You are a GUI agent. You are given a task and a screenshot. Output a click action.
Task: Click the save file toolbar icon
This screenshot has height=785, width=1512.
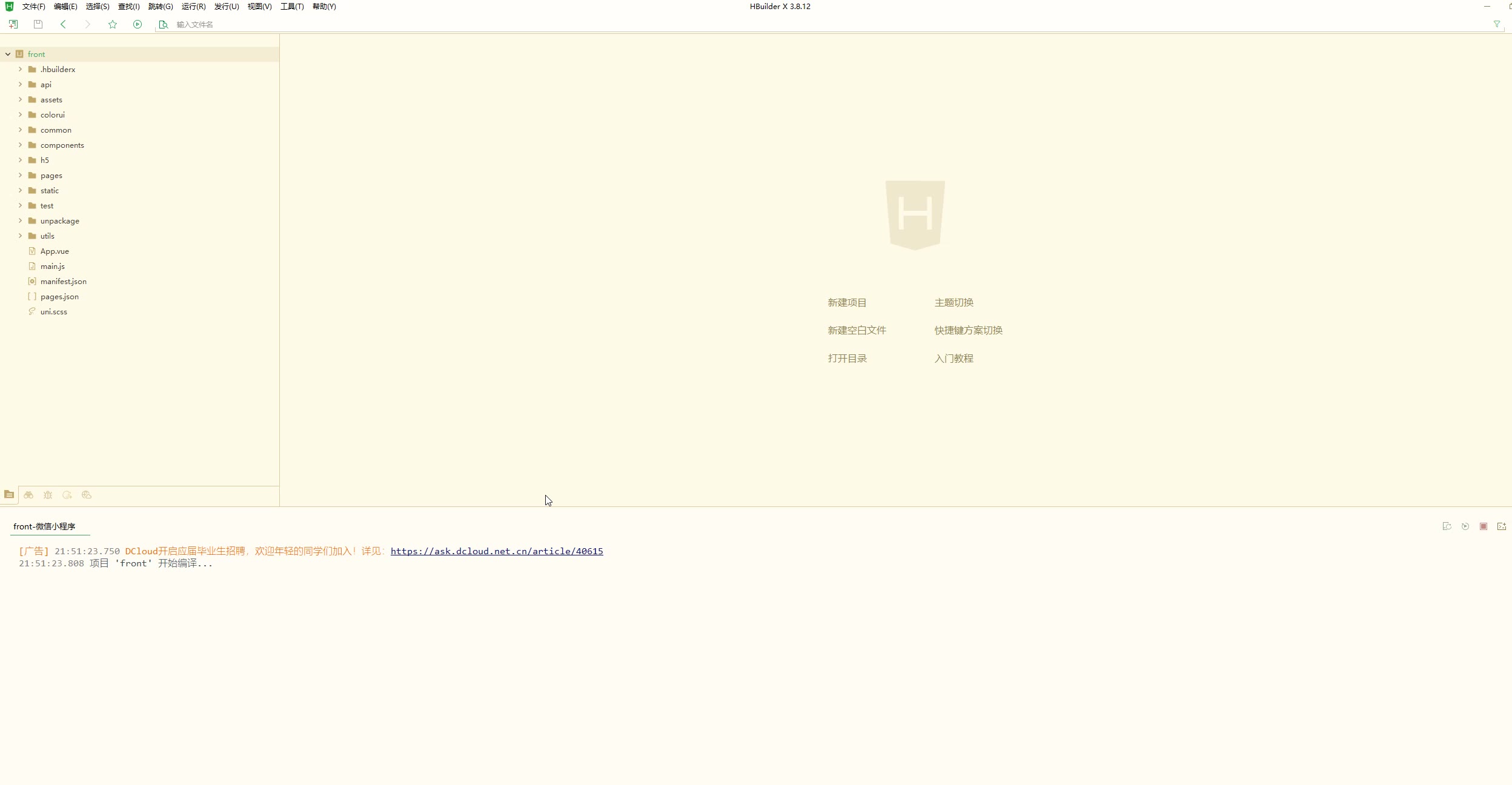coord(38,24)
